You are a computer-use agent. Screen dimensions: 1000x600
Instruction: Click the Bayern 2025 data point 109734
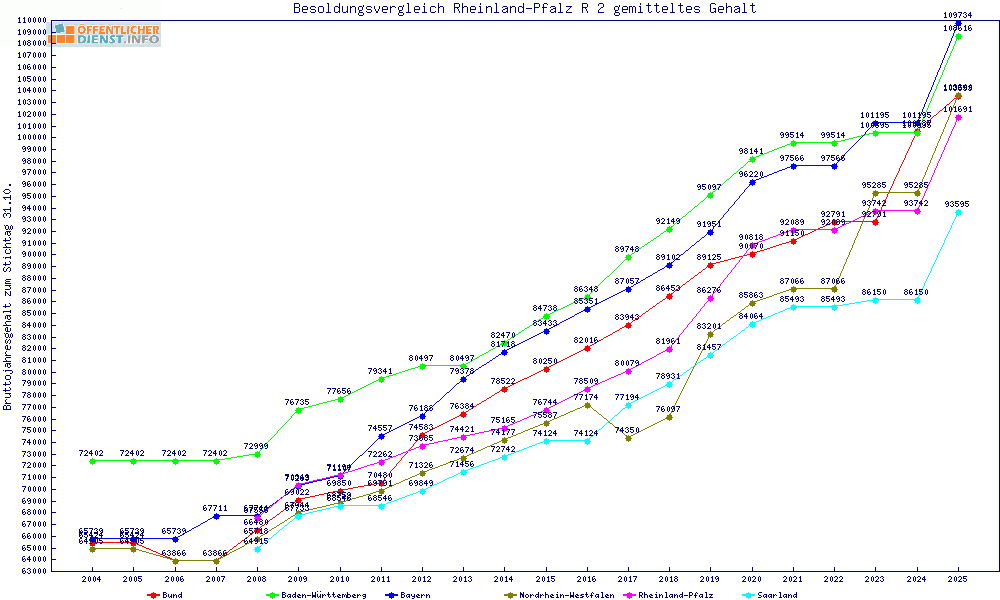click(x=958, y=23)
